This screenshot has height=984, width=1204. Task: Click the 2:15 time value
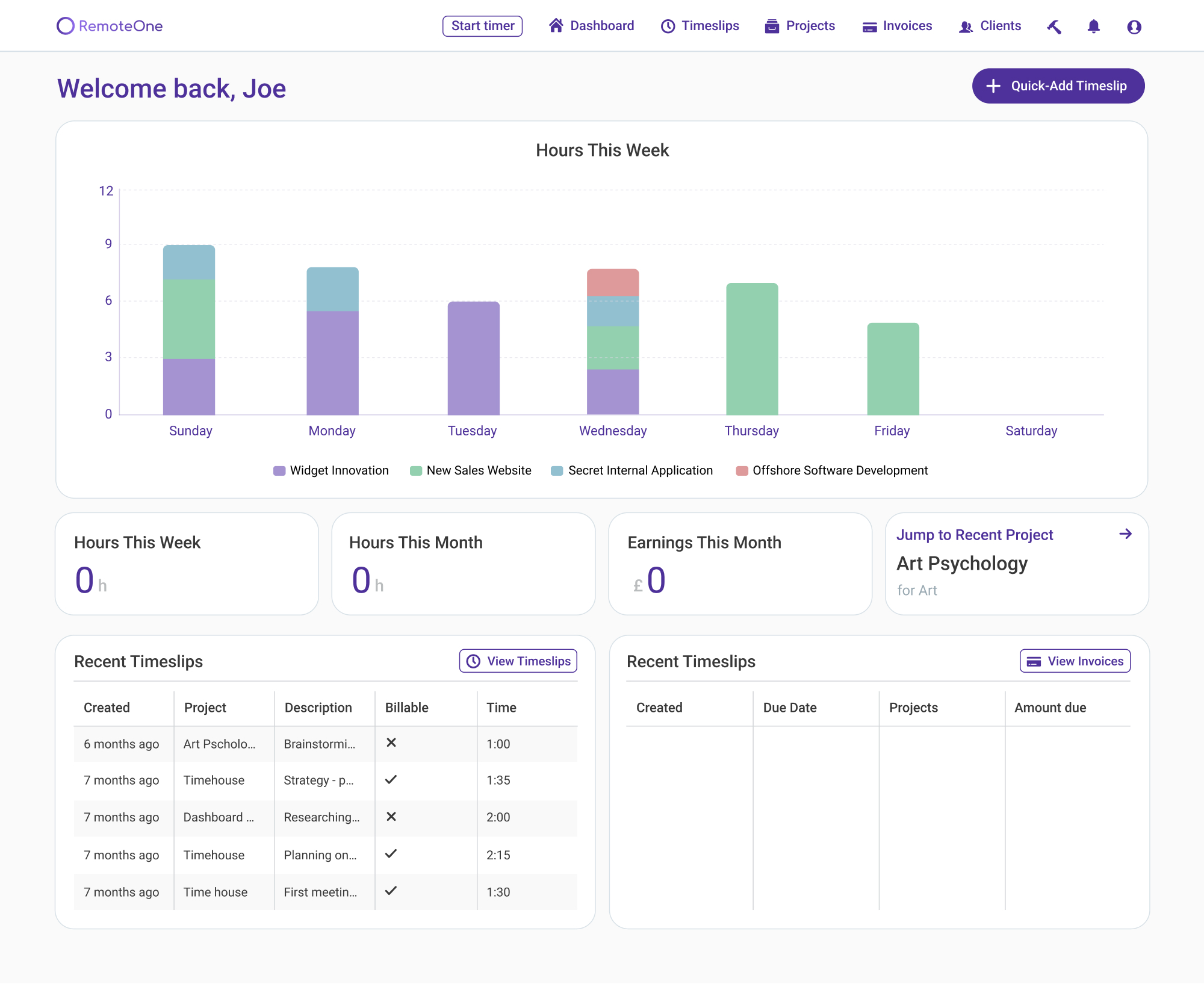tap(498, 855)
